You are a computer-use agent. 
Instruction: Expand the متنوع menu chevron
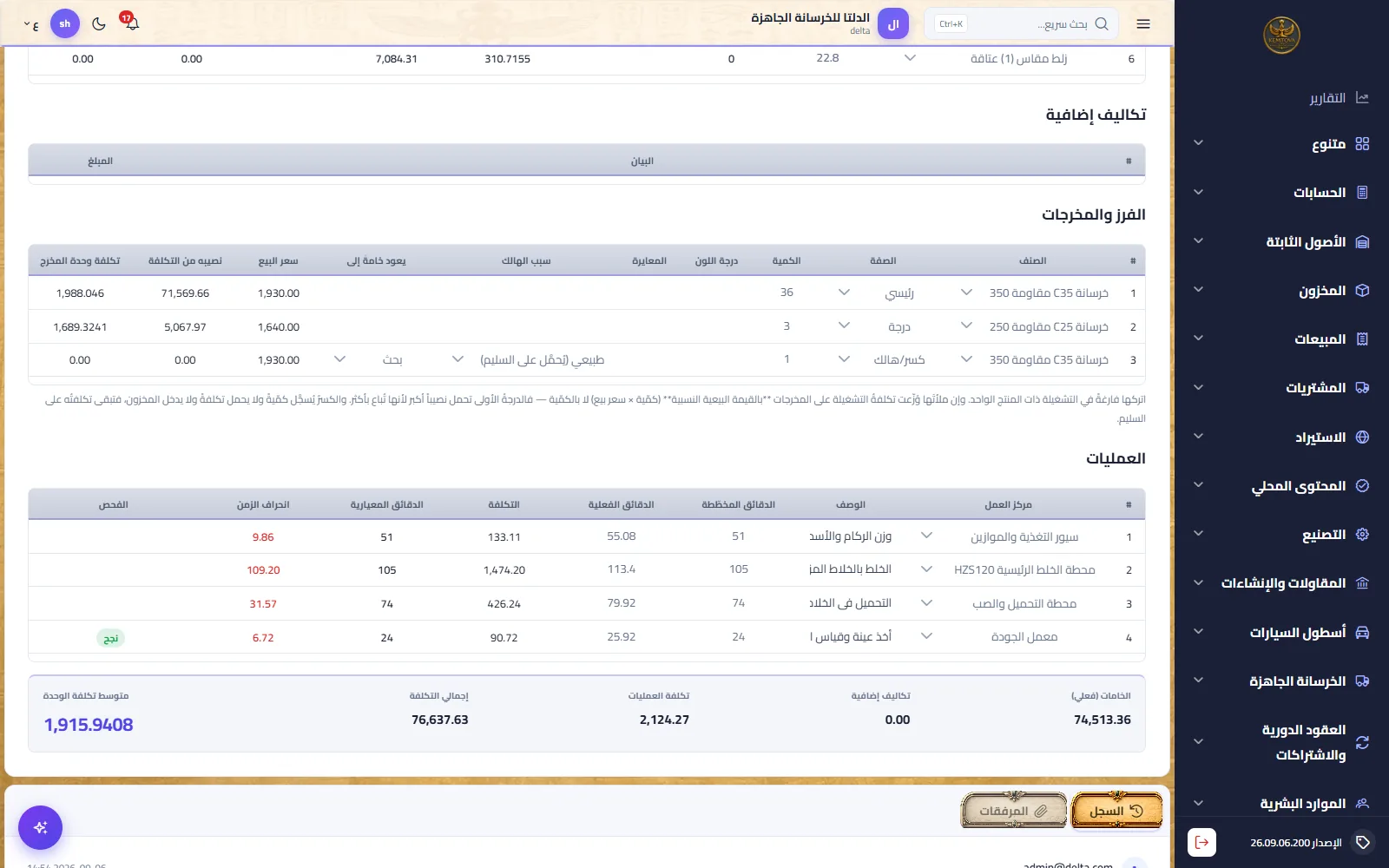coord(1198,143)
